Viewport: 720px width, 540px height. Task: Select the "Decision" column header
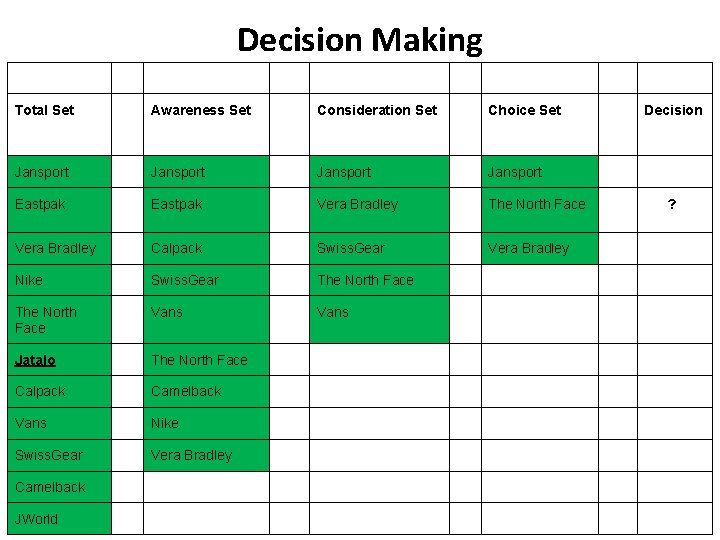(673, 110)
